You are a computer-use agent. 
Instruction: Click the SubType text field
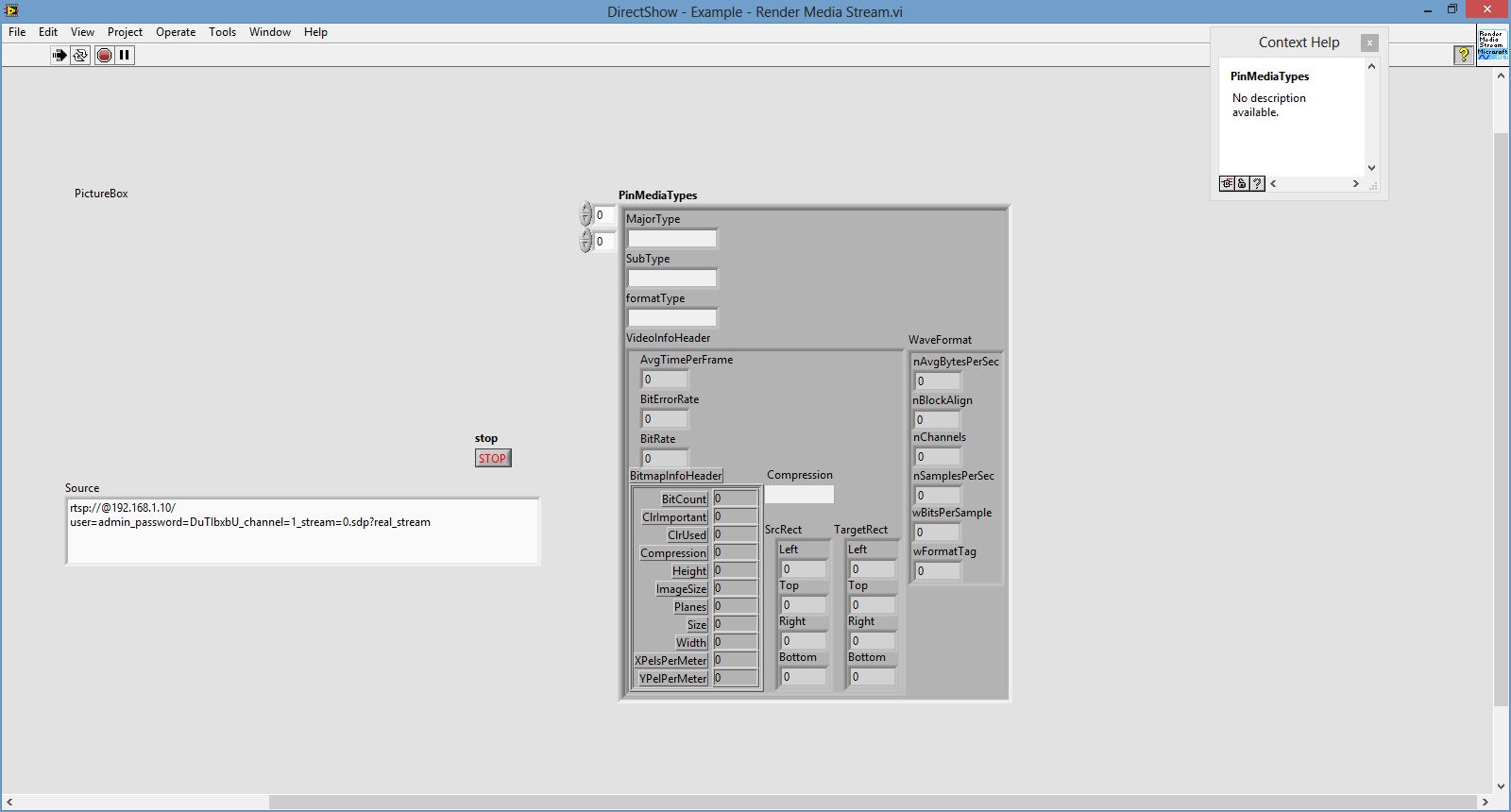(671, 278)
